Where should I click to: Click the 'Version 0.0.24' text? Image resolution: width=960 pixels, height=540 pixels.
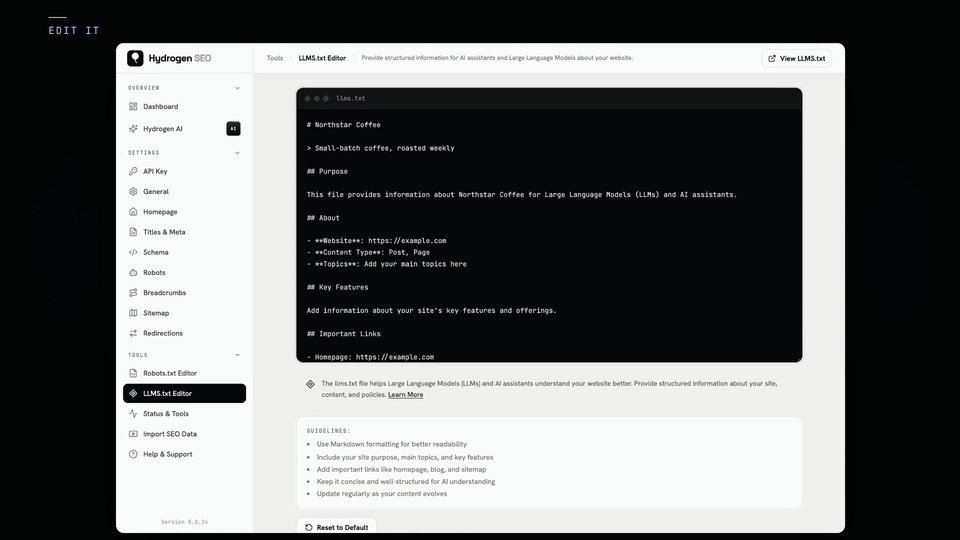[184, 522]
